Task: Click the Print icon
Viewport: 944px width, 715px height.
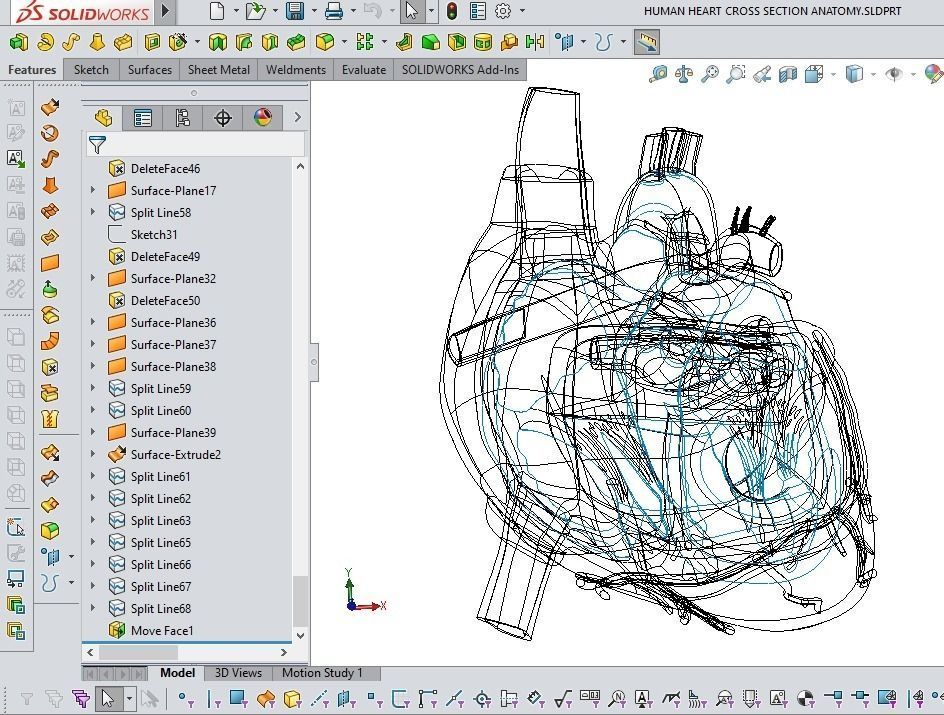Action: coord(334,11)
